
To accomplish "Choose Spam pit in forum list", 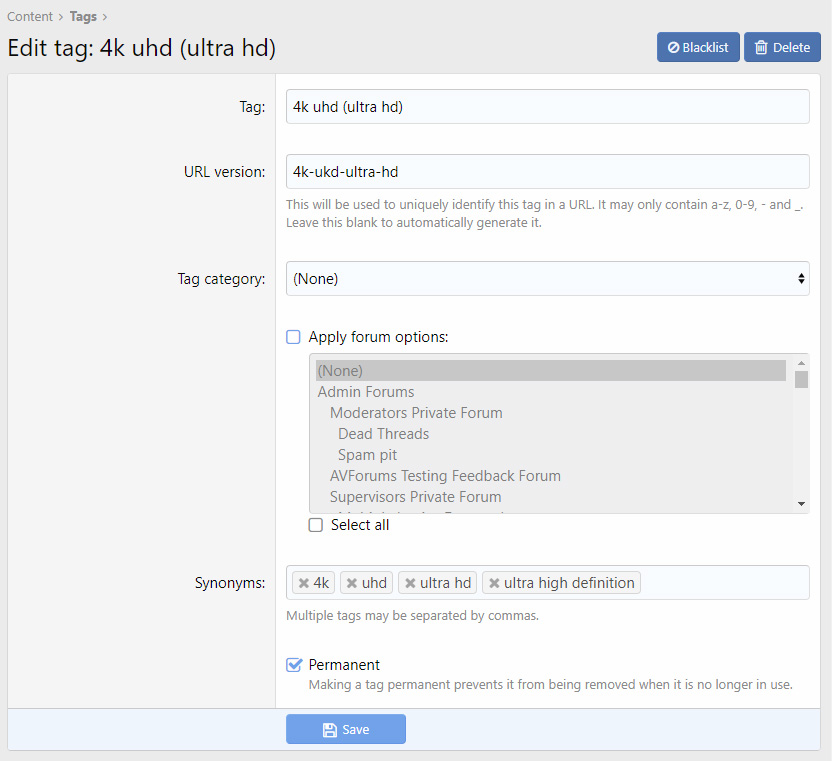I will 367,455.
